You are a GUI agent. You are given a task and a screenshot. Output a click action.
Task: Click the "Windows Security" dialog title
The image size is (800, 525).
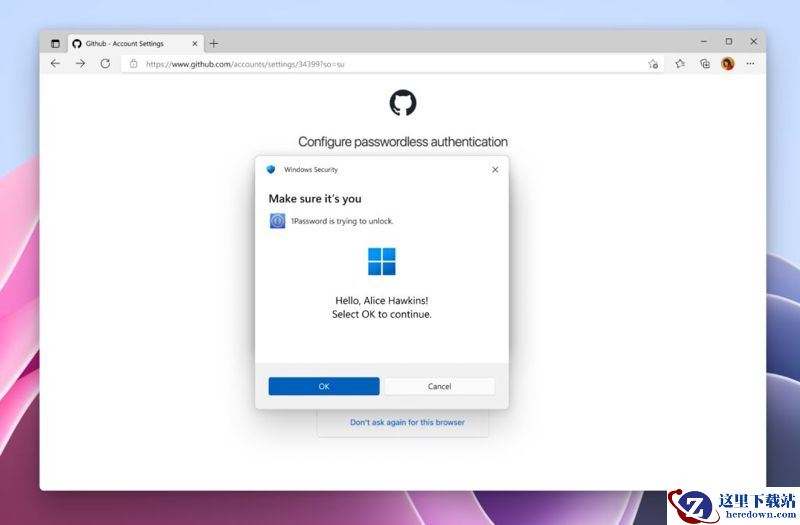coord(311,169)
